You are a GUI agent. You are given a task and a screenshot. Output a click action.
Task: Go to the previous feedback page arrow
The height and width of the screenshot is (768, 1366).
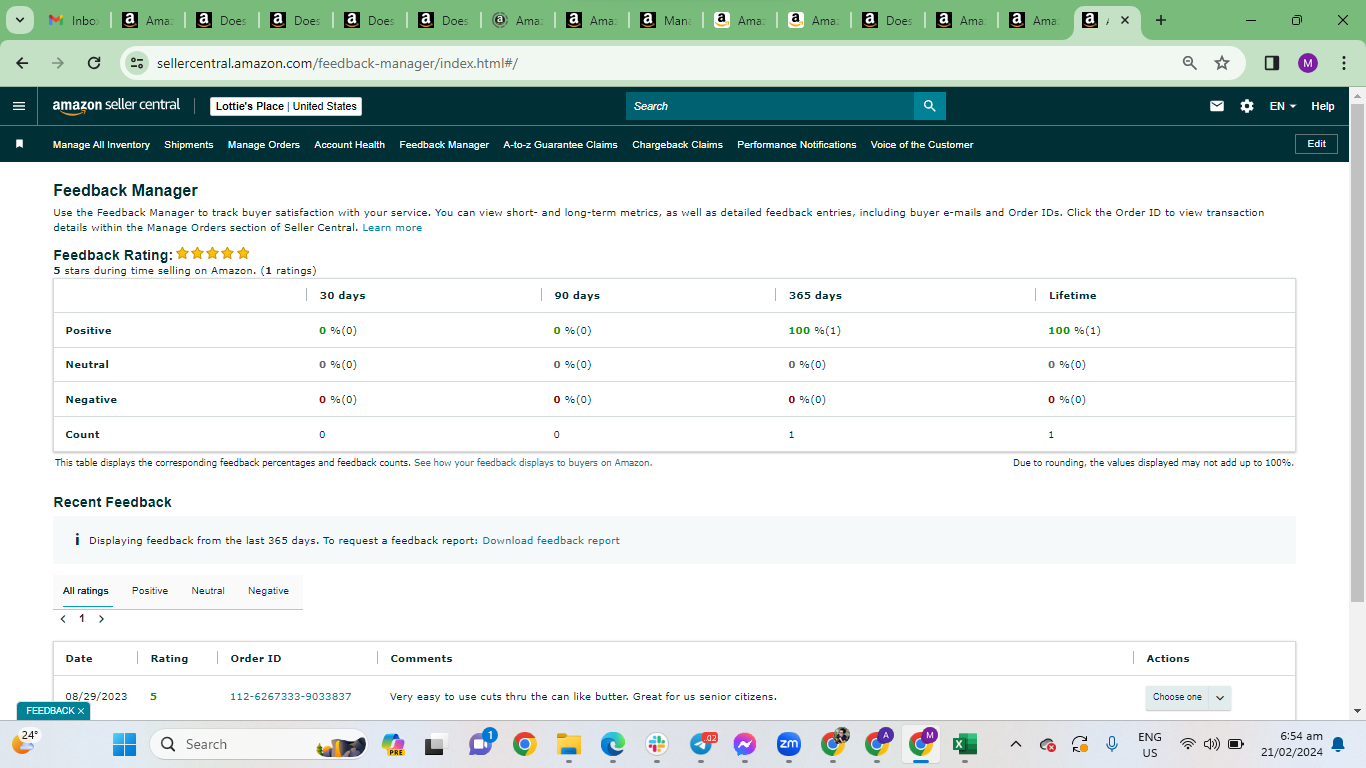click(63, 619)
